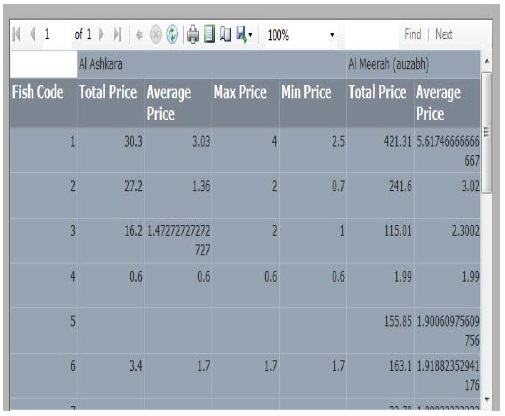Image resolution: width=505 pixels, height=416 pixels.
Task: Select average price 1.90060975609756
Action: tap(447, 330)
